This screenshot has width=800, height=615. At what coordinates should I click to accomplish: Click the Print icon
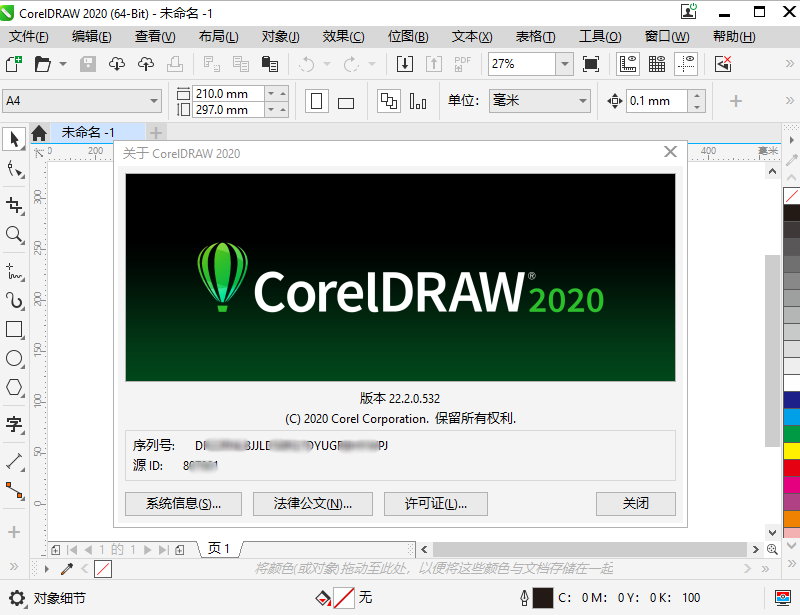click(x=175, y=64)
